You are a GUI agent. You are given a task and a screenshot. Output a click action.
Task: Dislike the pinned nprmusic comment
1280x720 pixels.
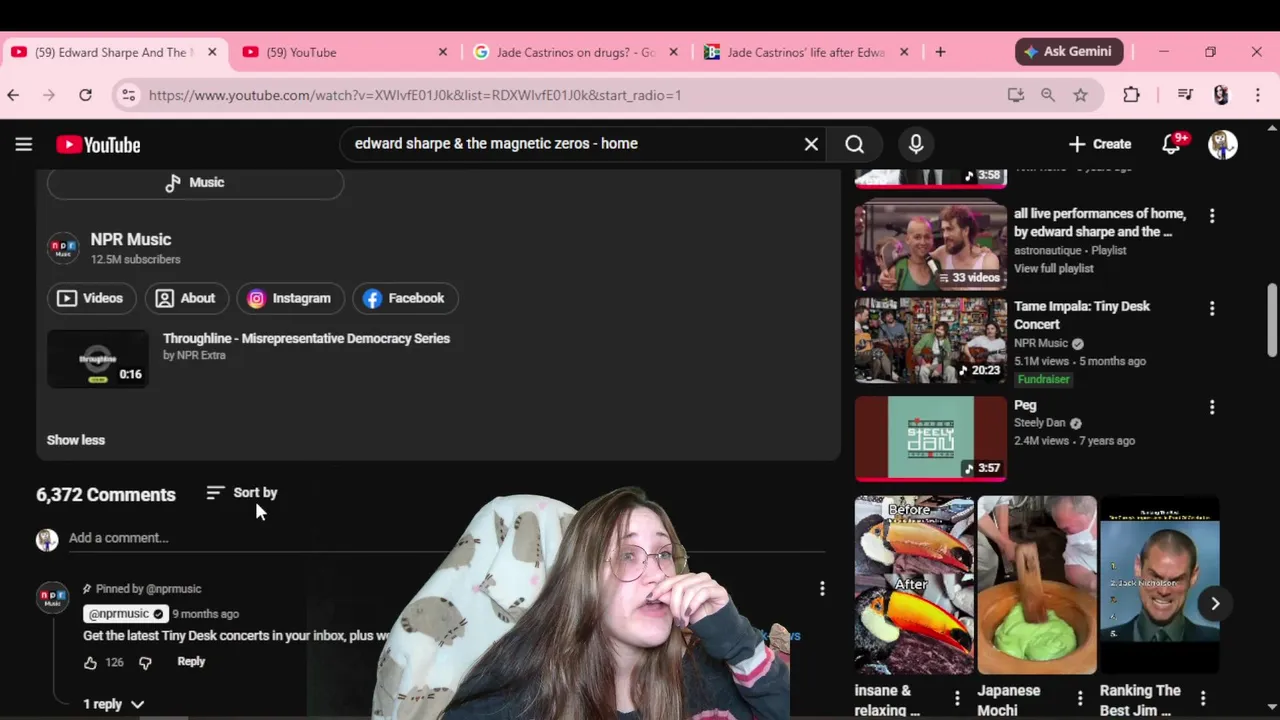click(x=145, y=662)
